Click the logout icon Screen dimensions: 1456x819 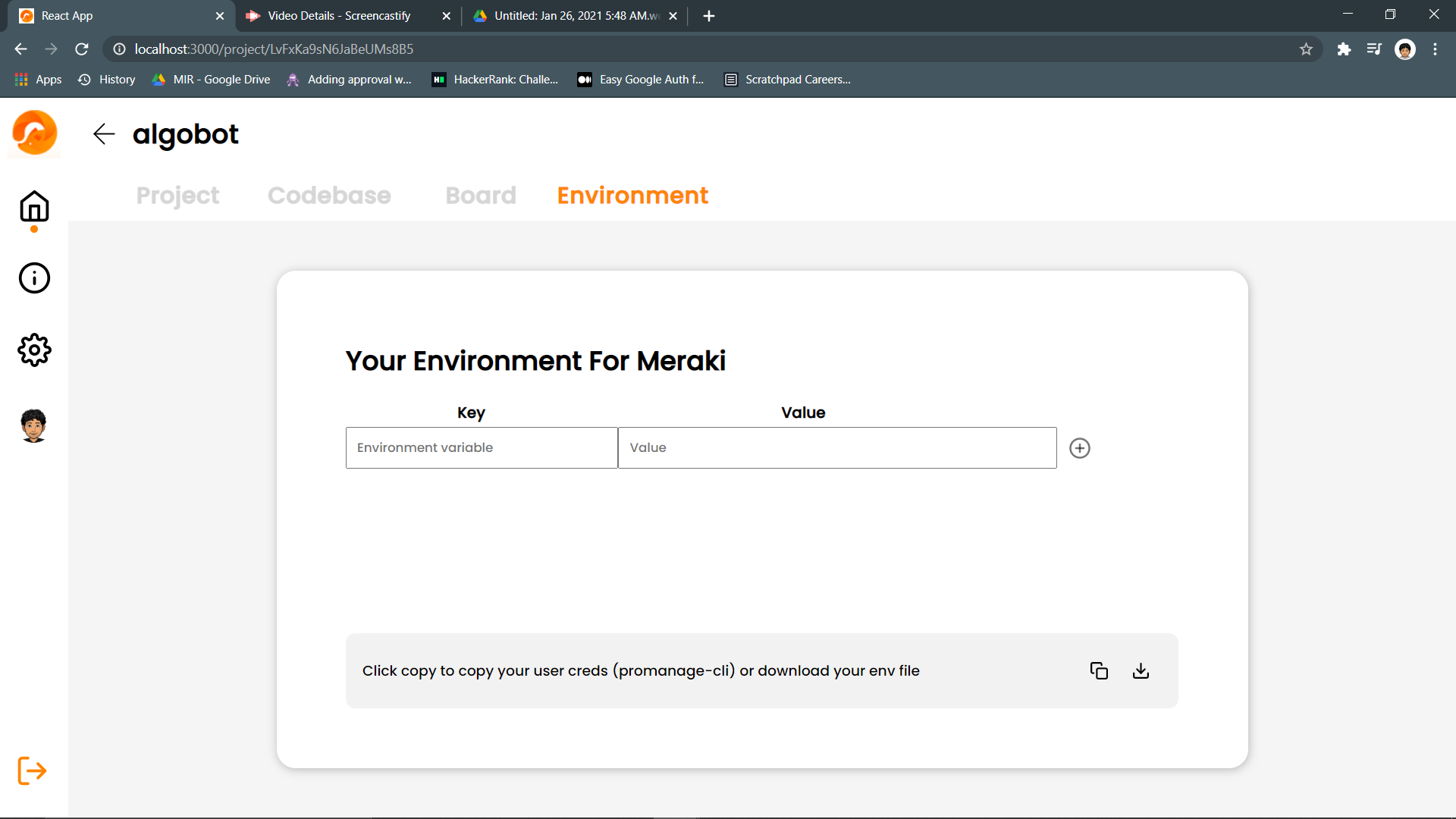pos(32,770)
